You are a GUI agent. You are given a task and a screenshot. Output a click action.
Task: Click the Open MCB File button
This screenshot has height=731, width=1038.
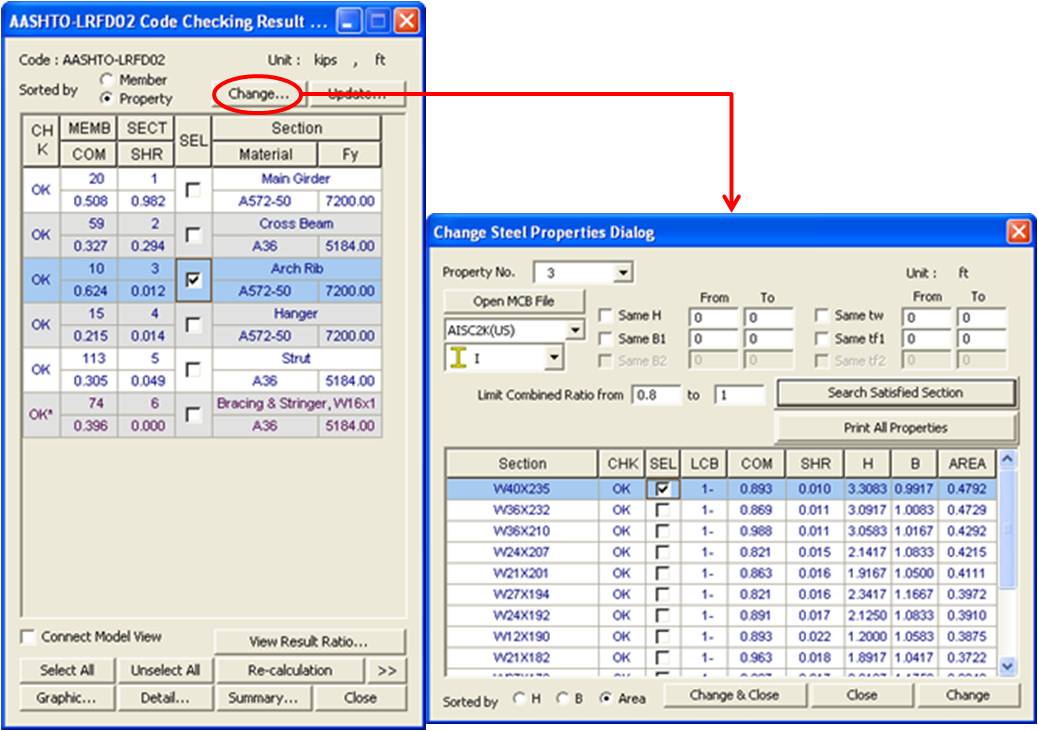513,301
